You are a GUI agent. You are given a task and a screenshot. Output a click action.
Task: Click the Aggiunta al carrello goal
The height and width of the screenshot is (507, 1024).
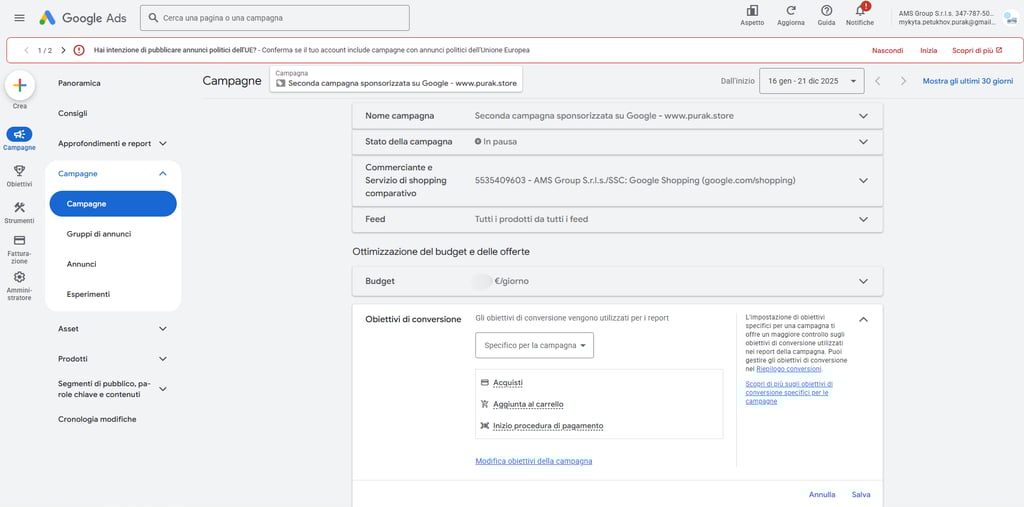(528, 404)
